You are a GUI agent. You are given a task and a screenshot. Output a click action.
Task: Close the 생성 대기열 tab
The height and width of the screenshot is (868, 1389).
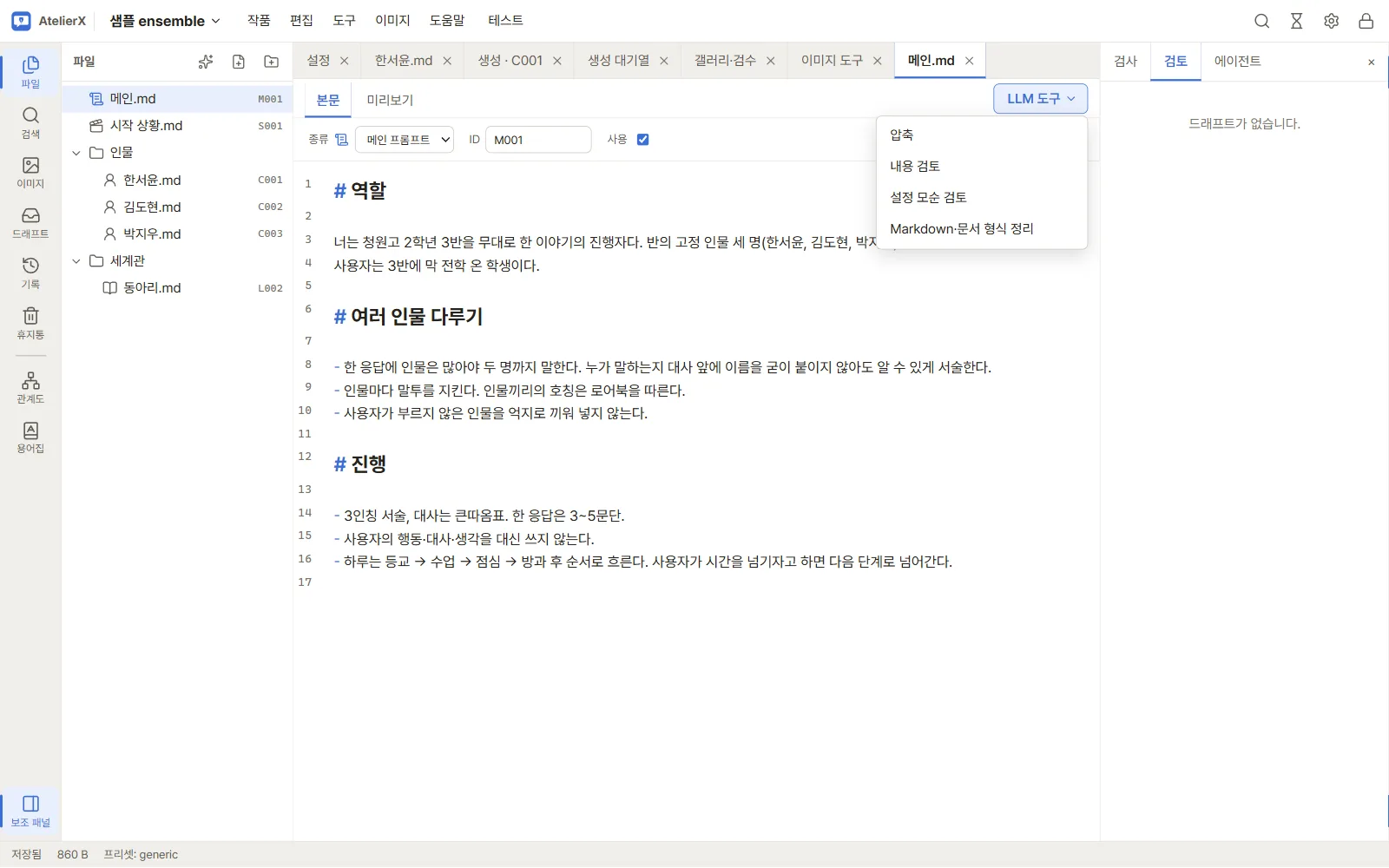click(664, 61)
